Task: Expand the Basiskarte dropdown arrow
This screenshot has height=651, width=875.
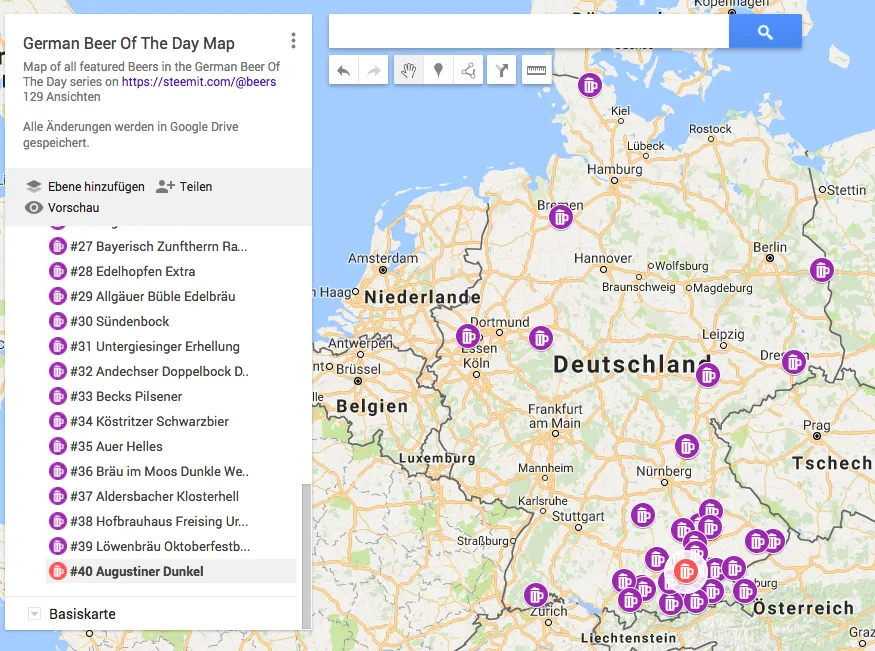Action: (34, 614)
